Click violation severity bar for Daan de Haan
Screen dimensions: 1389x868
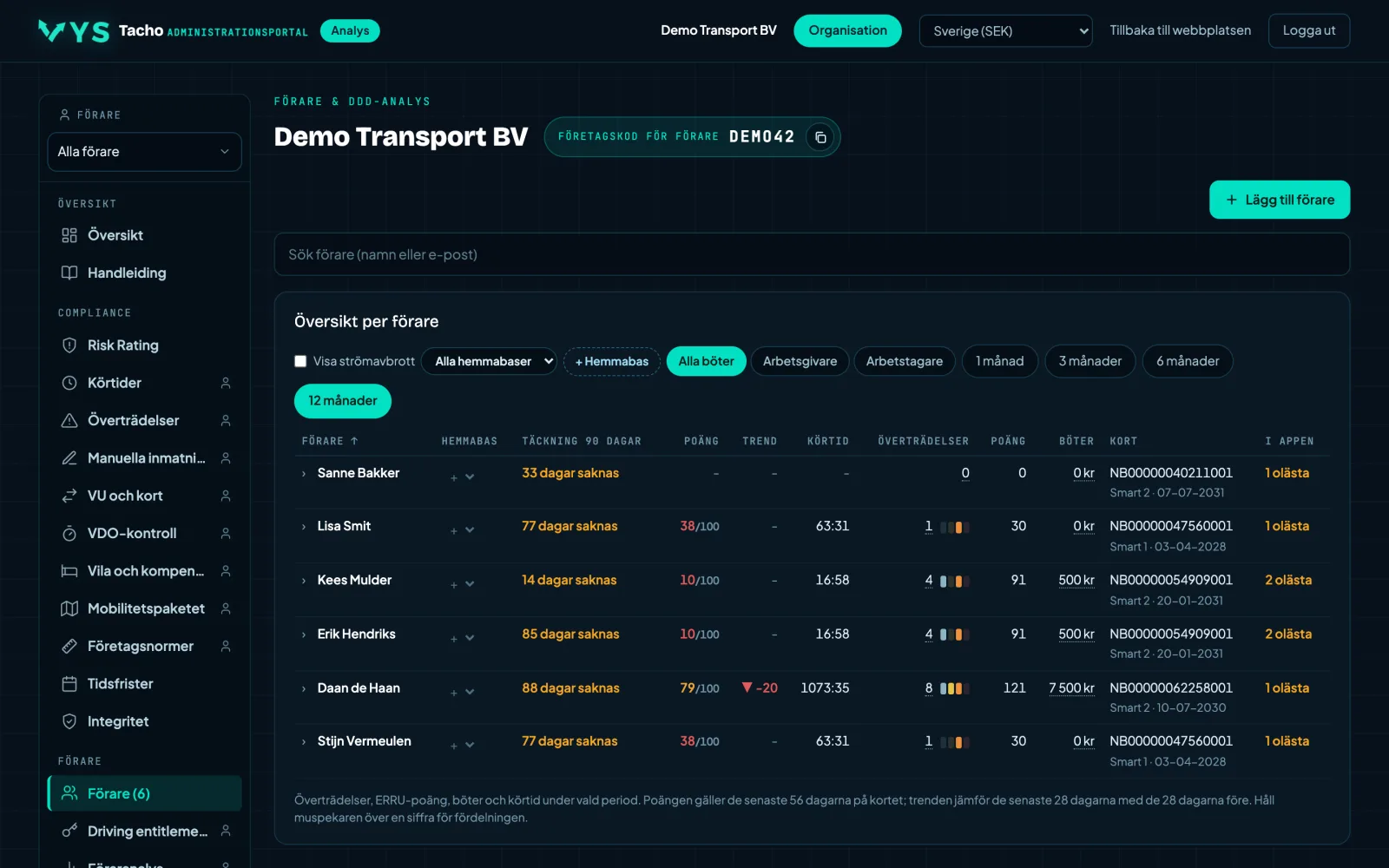(x=954, y=688)
